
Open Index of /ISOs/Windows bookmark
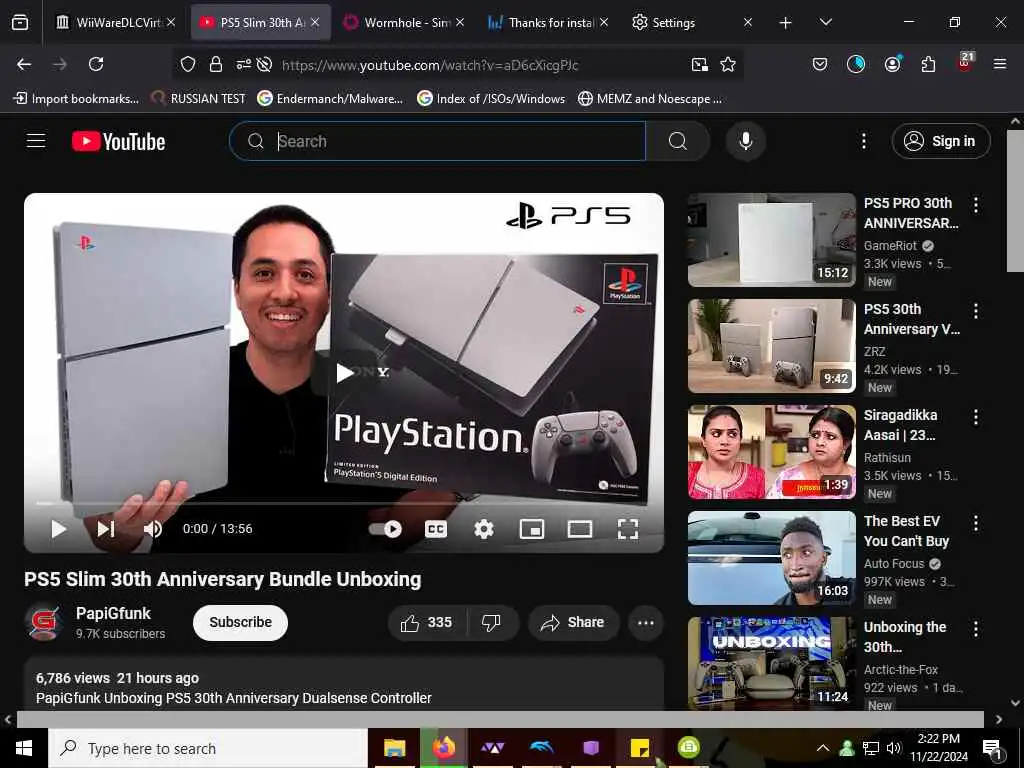pyautogui.click(x=491, y=99)
